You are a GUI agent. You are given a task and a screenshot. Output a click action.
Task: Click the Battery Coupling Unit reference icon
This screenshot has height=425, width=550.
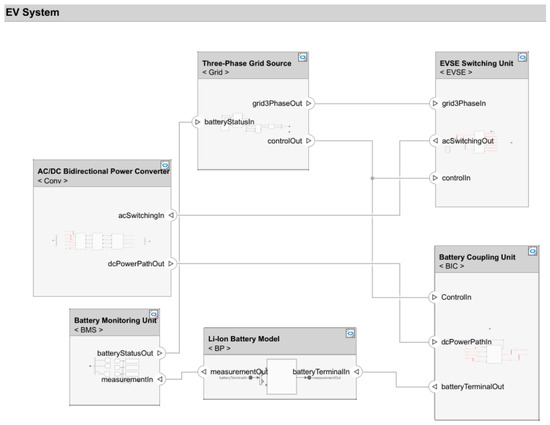[532, 251]
